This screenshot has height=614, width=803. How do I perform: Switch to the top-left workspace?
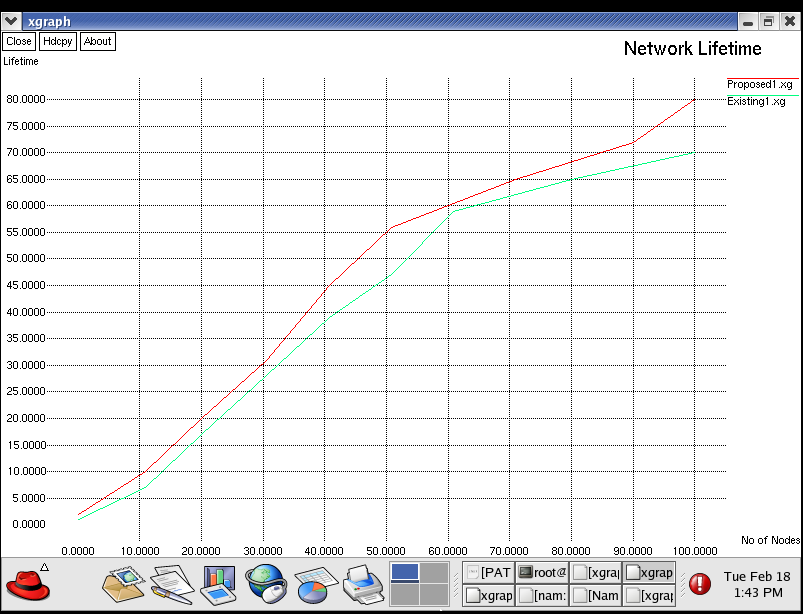click(404, 572)
